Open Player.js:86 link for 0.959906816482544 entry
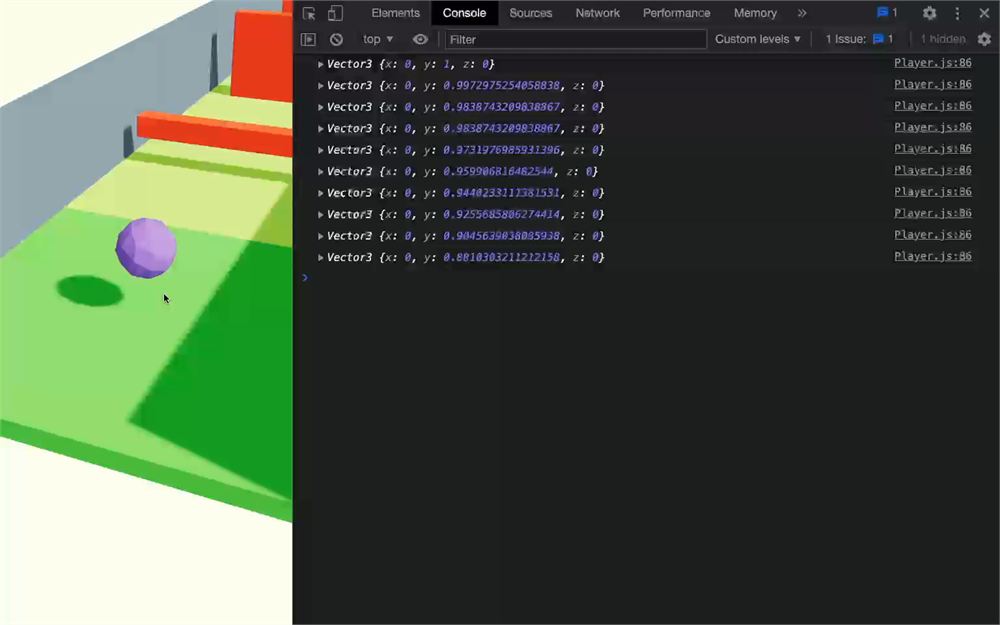Screen dimensions: 1000x625 [932, 171]
